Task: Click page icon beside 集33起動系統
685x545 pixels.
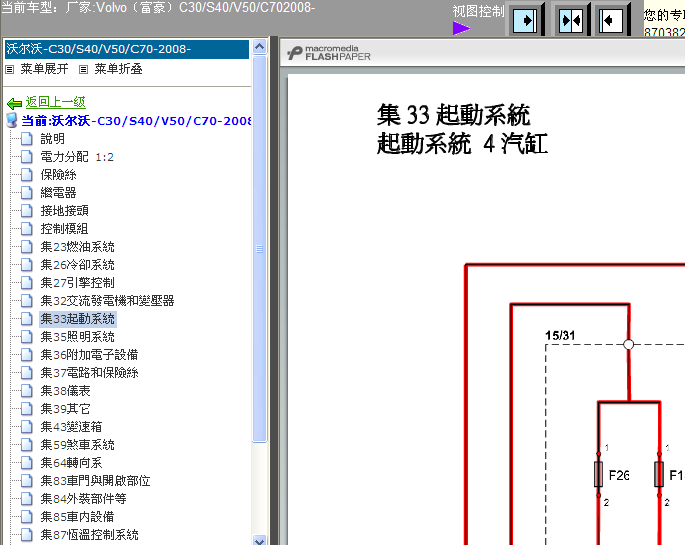Action: [27, 319]
